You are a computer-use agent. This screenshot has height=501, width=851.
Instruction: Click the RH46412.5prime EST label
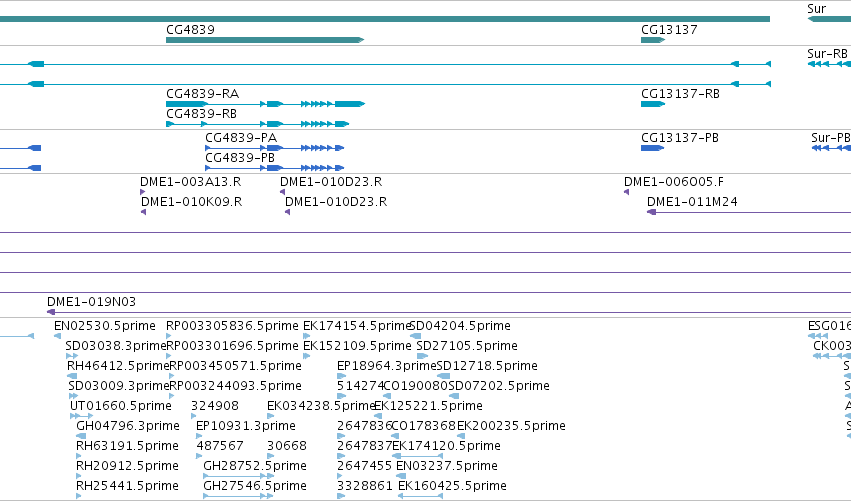[118, 366]
